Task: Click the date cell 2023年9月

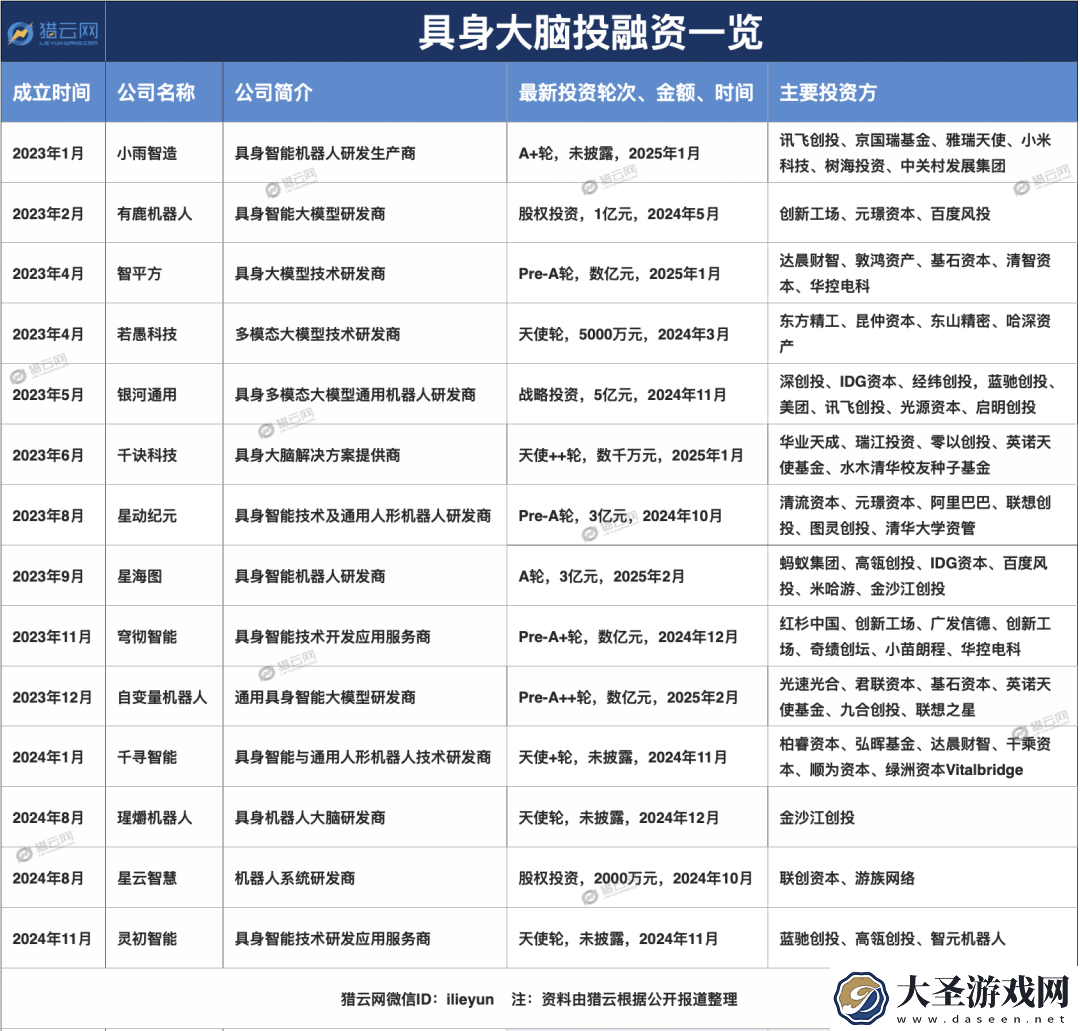Action: pyautogui.click(x=48, y=576)
